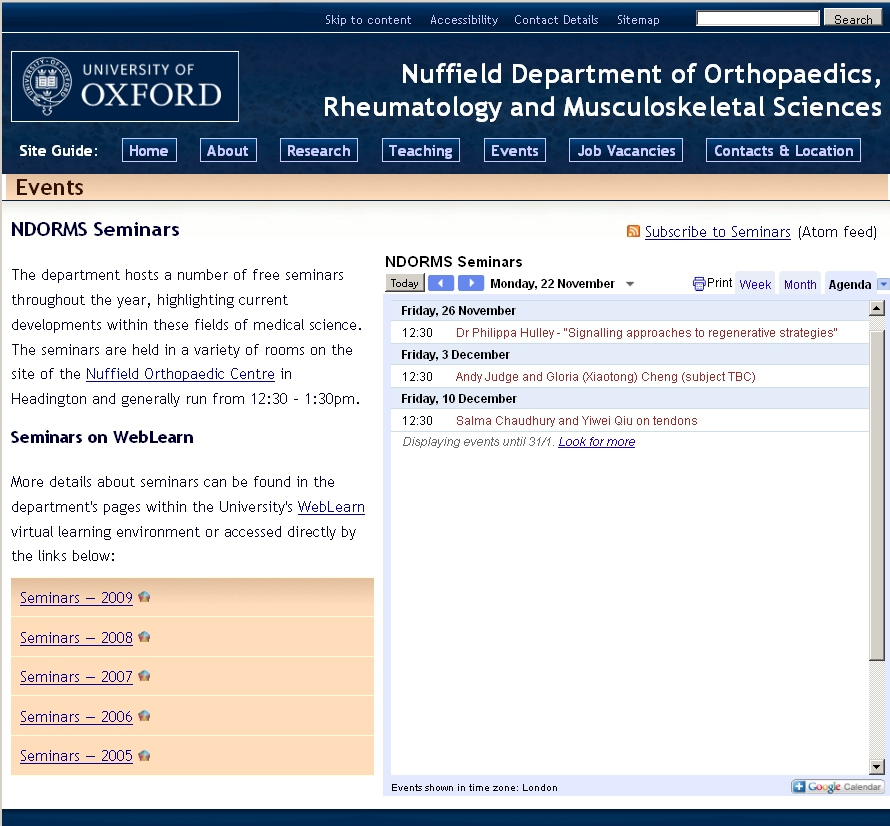Follow the Look for more link
This screenshot has width=890, height=826.
[596, 442]
